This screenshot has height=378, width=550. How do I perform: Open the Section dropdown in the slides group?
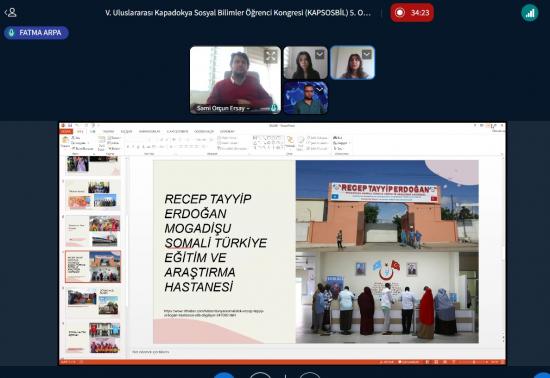point(114,148)
